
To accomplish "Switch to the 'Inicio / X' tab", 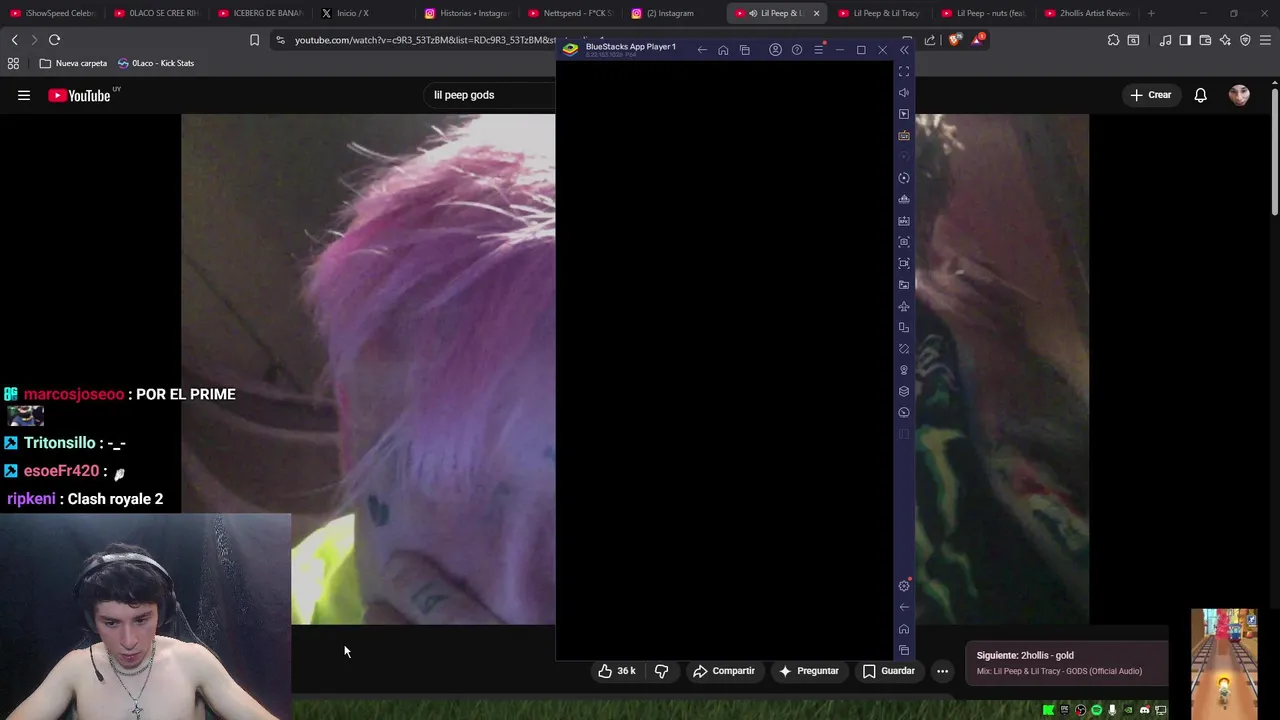I will tap(364, 13).
